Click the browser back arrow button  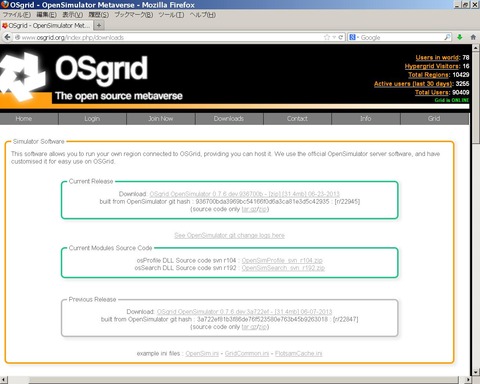coord(7,37)
